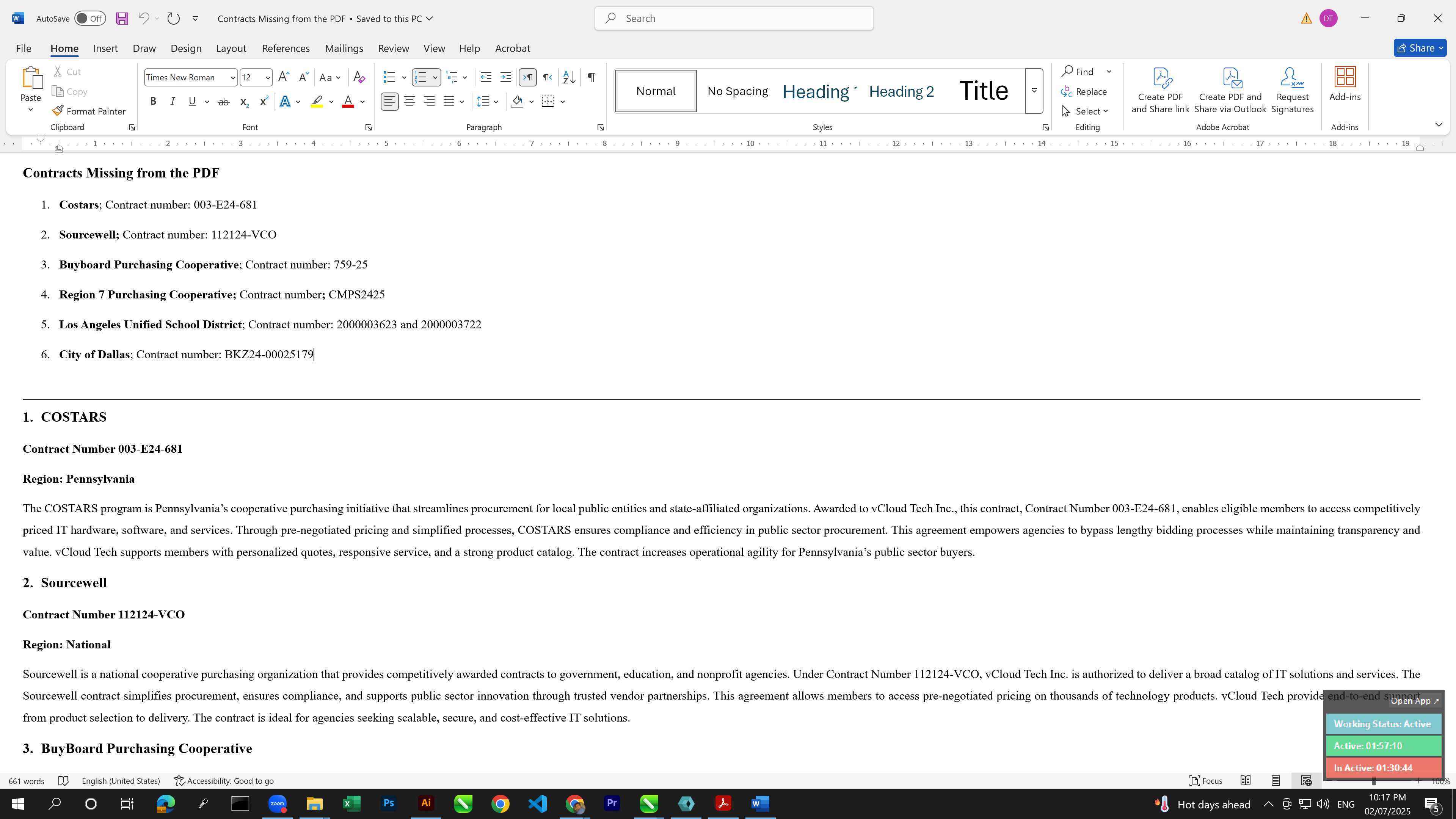The width and height of the screenshot is (1456, 819).
Task: Click the Save icon in title bar
Action: pos(121,19)
